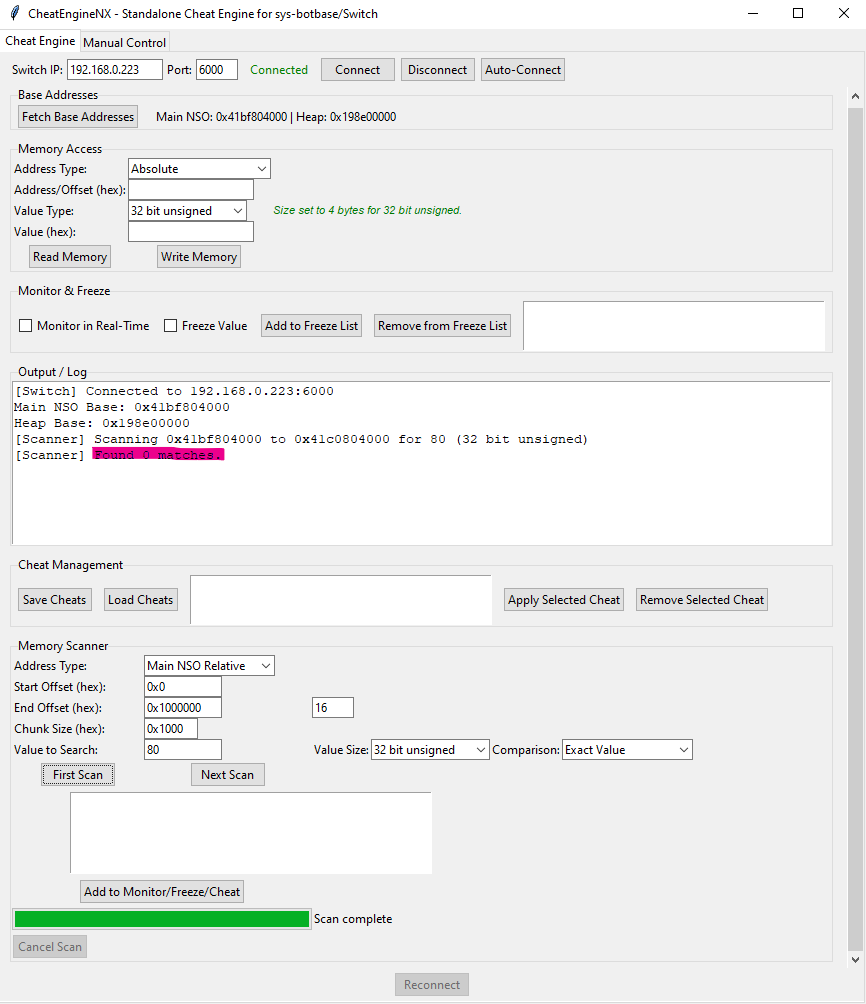Screen dimensions: 866x1004
Task: Open the Comparison dropdown
Action: tap(627, 750)
